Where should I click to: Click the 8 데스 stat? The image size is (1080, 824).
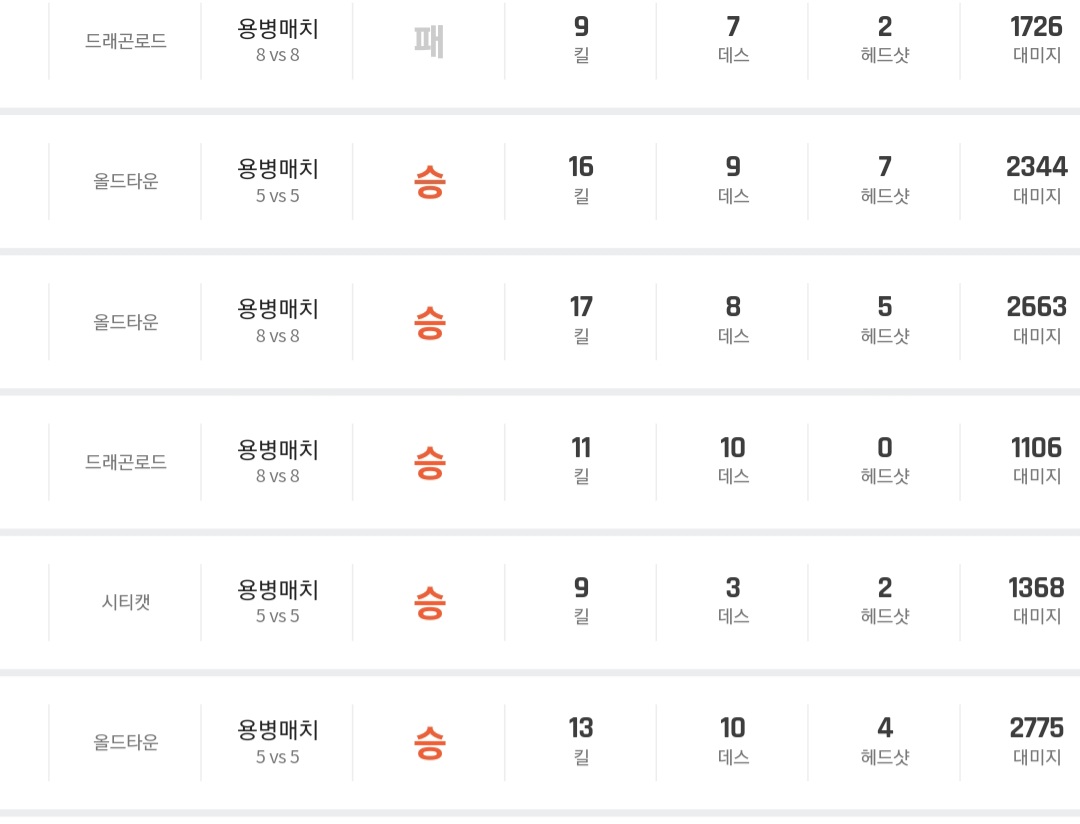pos(733,307)
